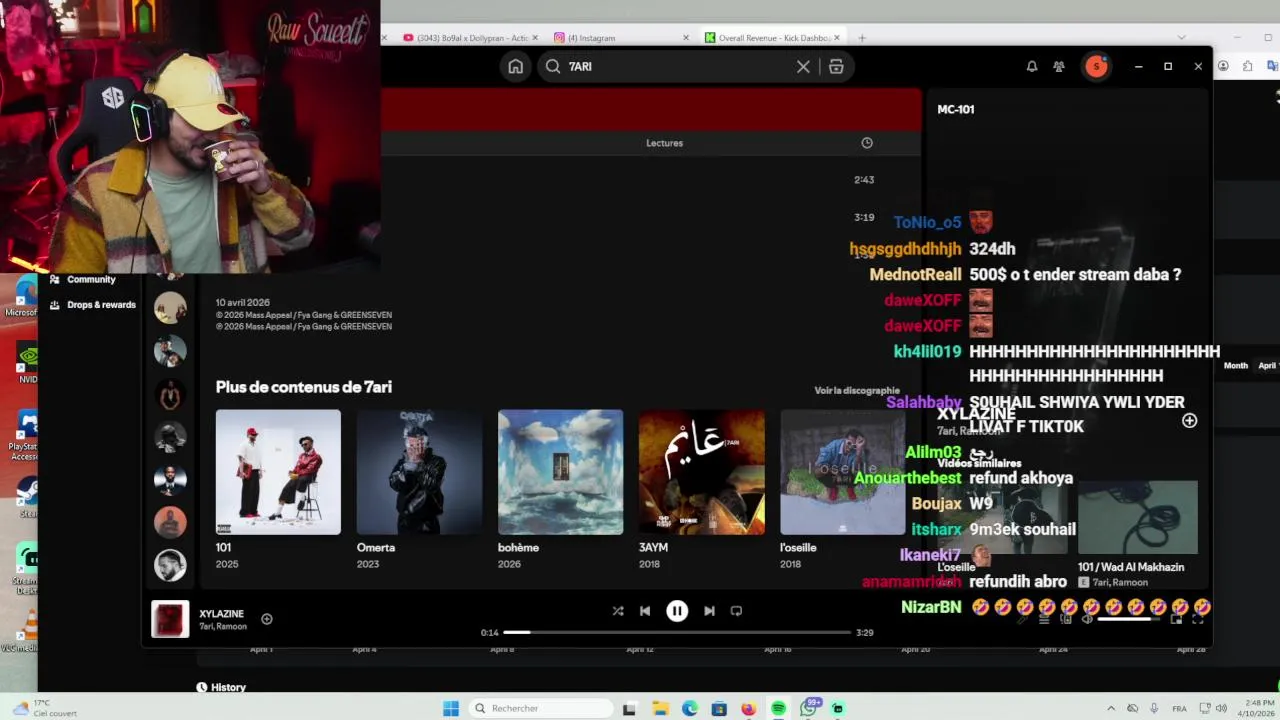
Task: Show hidden system tray icons
Action: point(1110,709)
